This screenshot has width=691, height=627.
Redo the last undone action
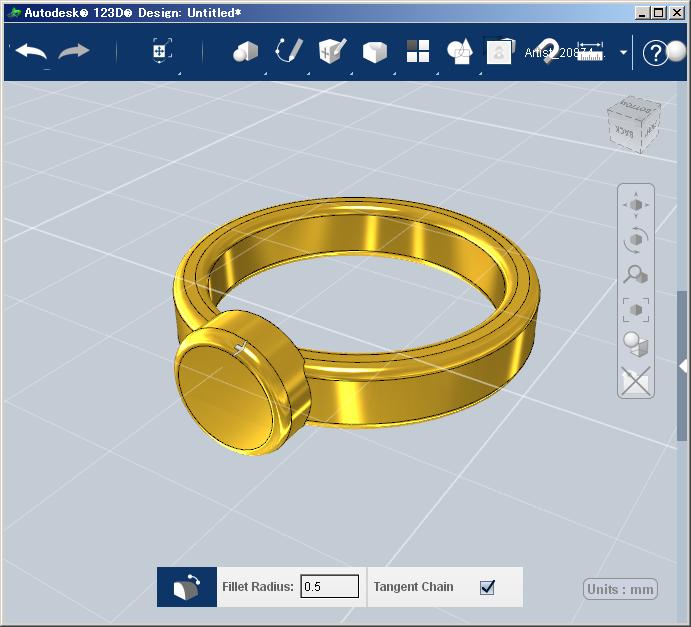point(74,52)
